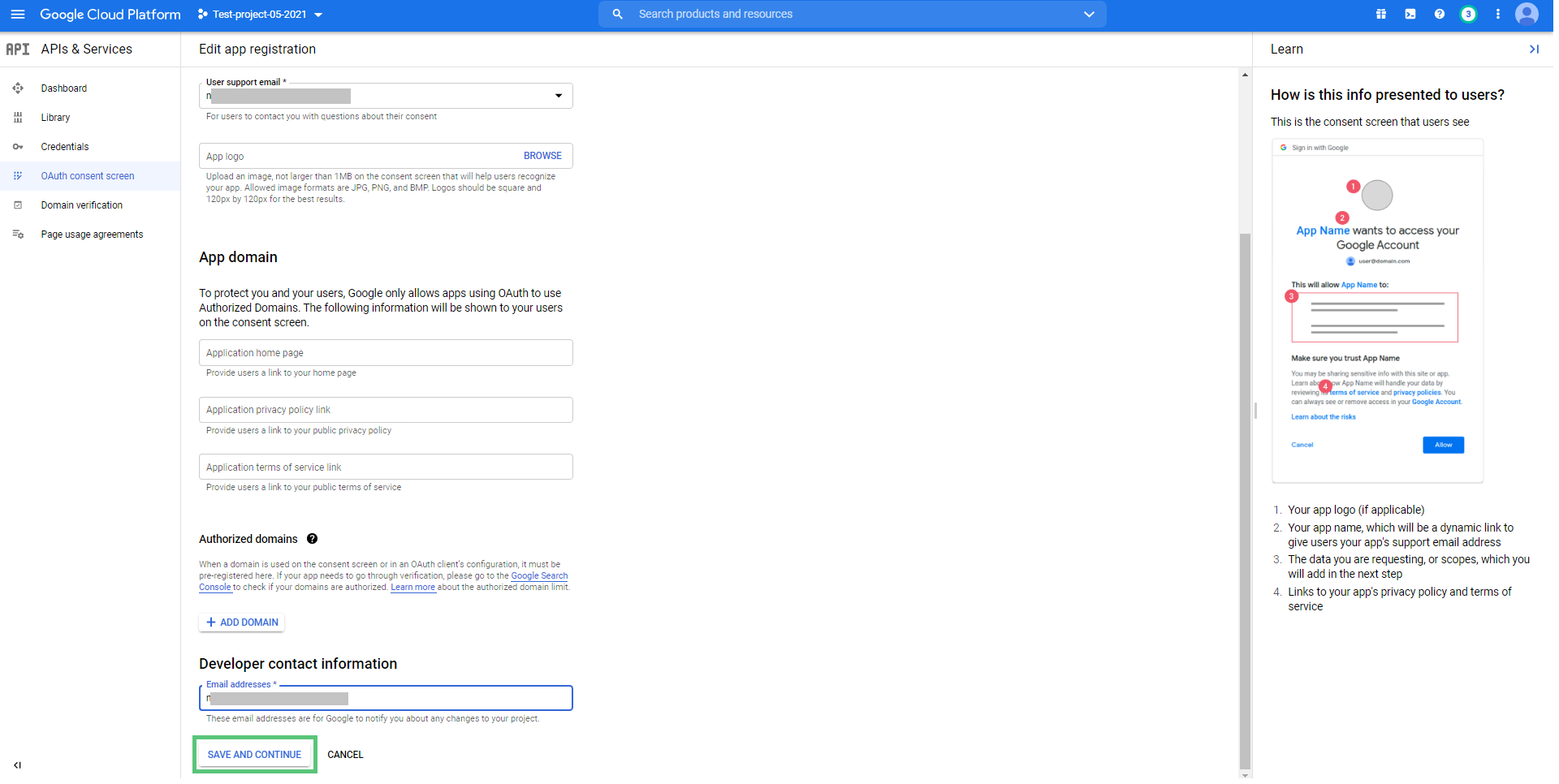The image size is (1559, 784).
Task: Go to Credentials in the sidebar
Action: click(x=65, y=147)
